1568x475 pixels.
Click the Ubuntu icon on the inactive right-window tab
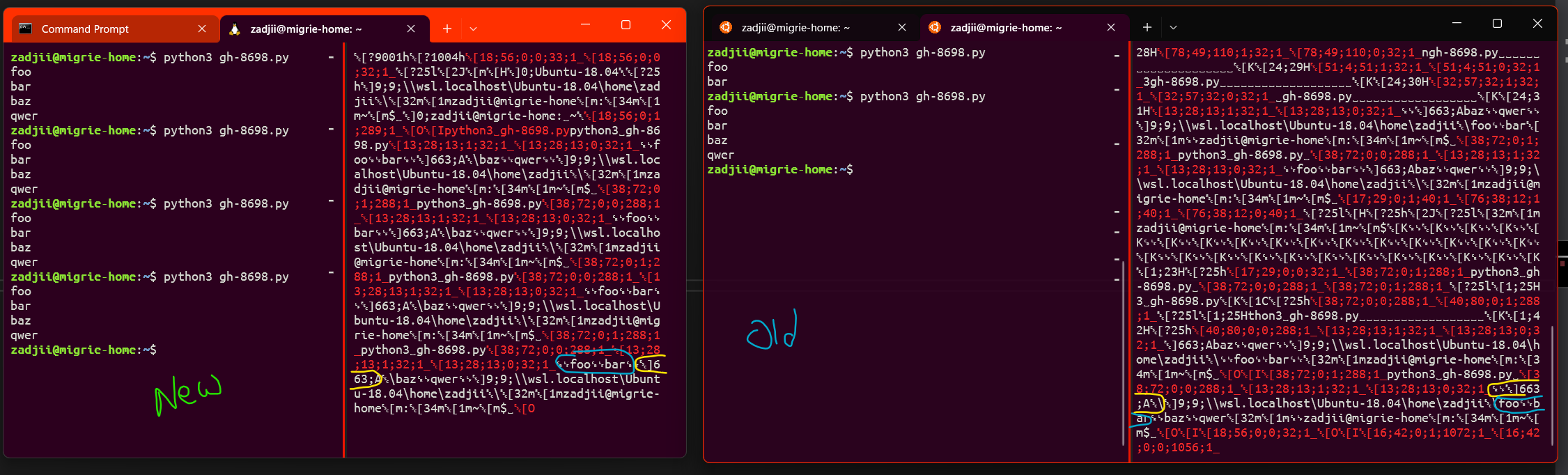click(x=726, y=27)
